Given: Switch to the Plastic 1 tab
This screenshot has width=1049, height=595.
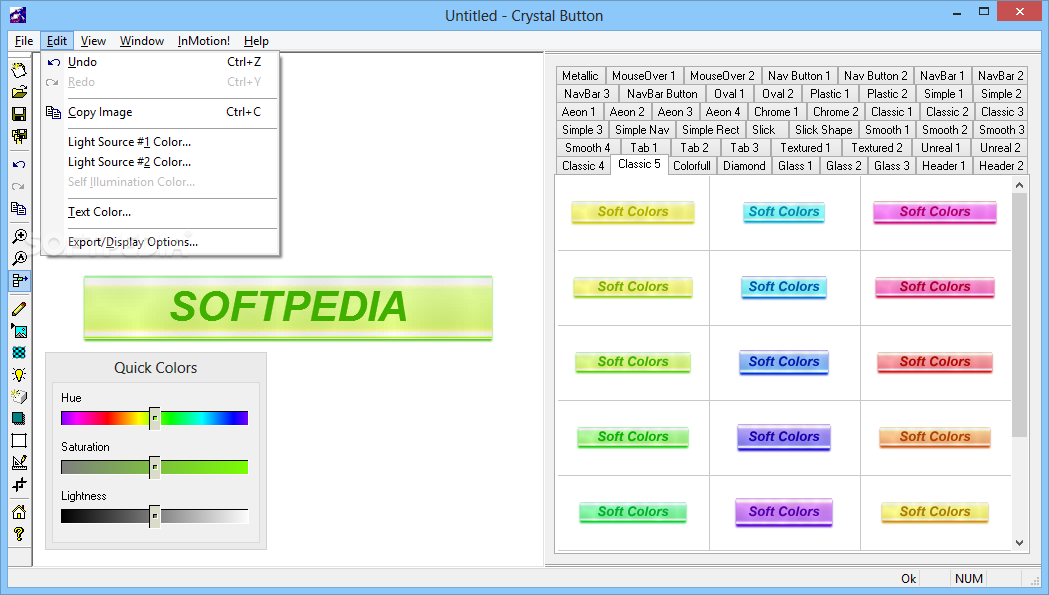Looking at the screenshot, I should click(830, 94).
